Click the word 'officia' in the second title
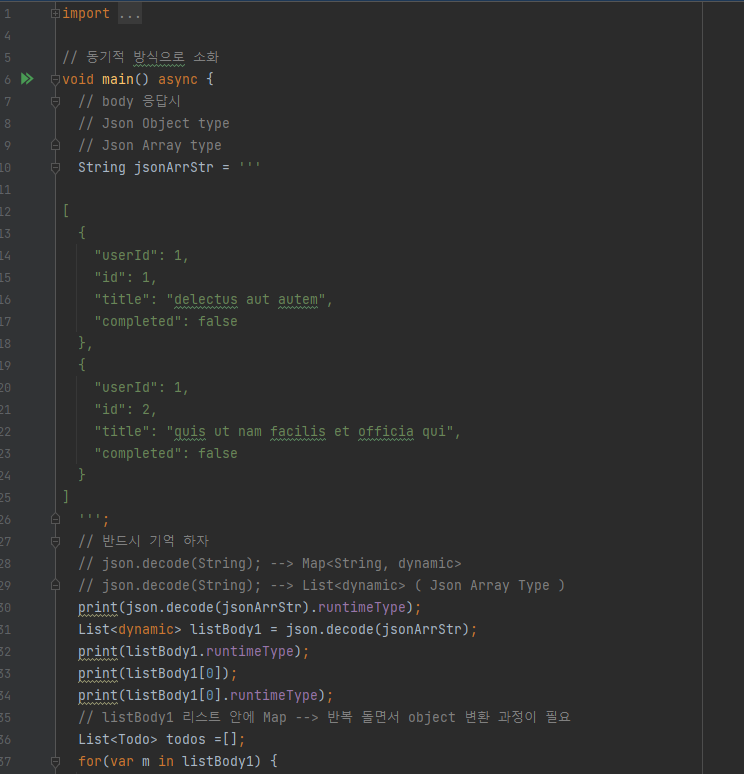The width and height of the screenshot is (744, 774). click(386, 431)
